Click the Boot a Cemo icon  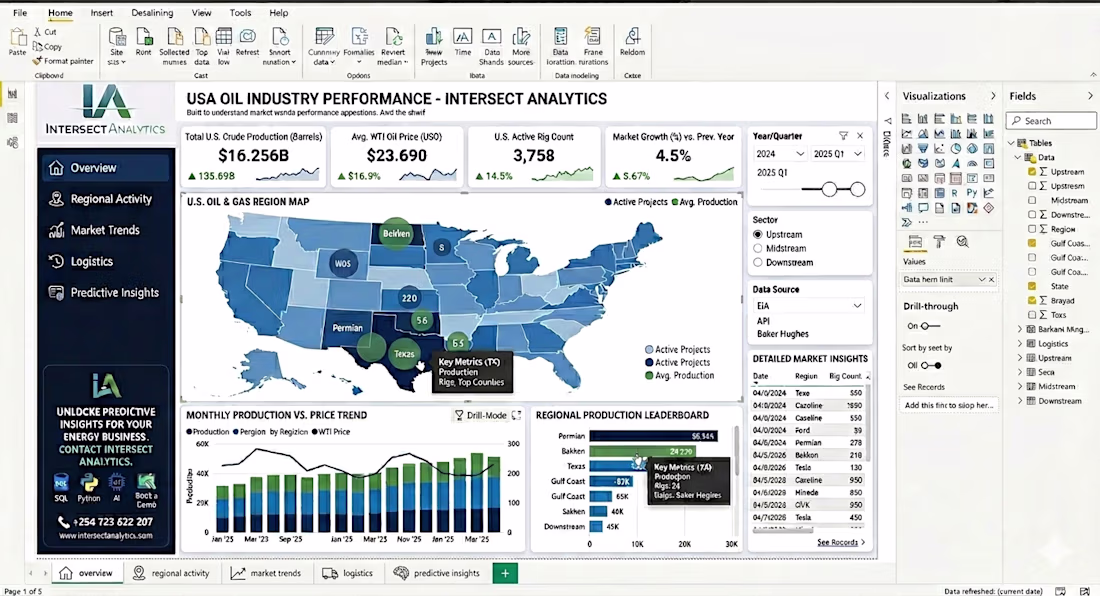(x=146, y=482)
